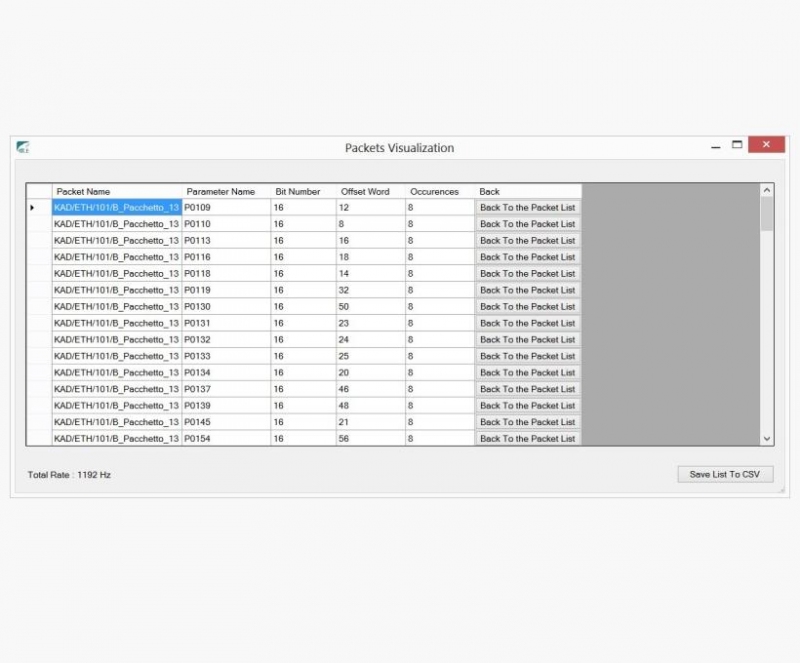Click the Save List To CSV button
The width and height of the screenshot is (800, 663).
tap(725, 474)
